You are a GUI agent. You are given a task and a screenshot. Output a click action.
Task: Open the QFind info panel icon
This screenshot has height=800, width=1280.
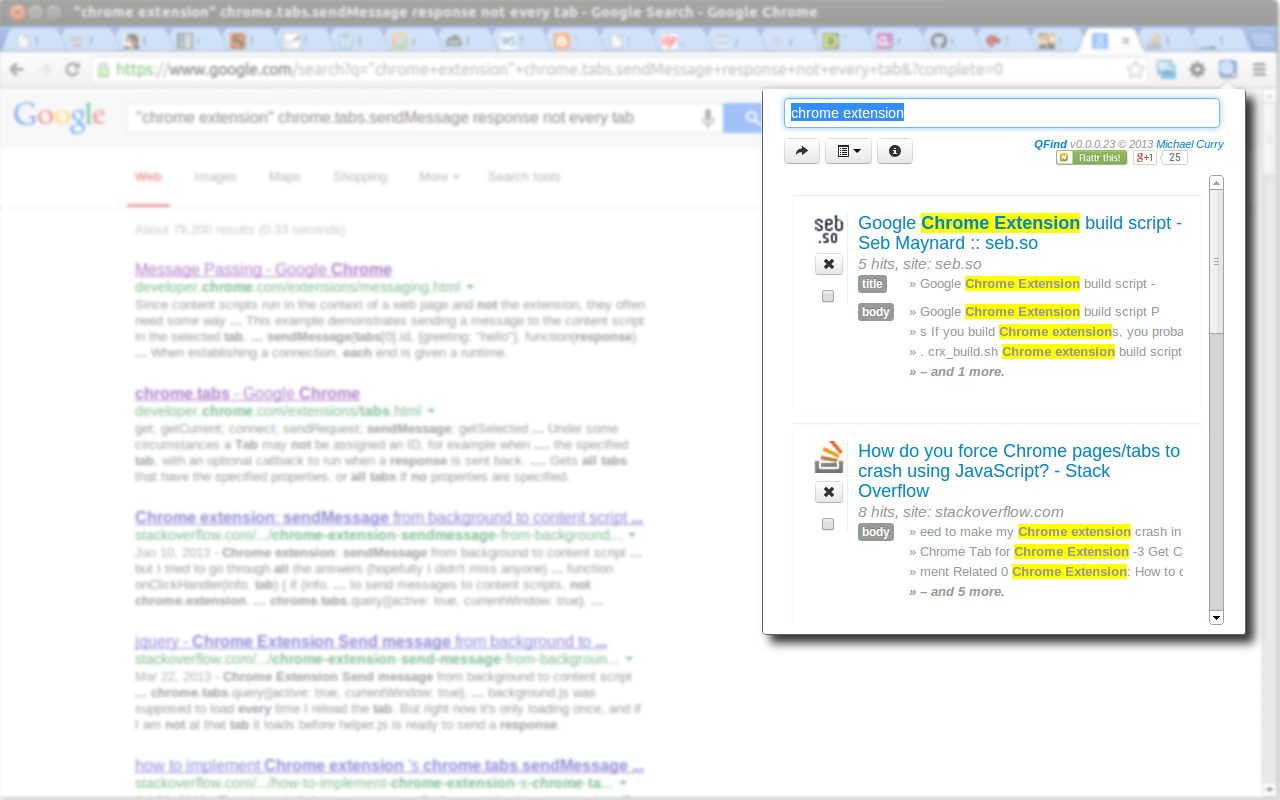[x=895, y=151]
